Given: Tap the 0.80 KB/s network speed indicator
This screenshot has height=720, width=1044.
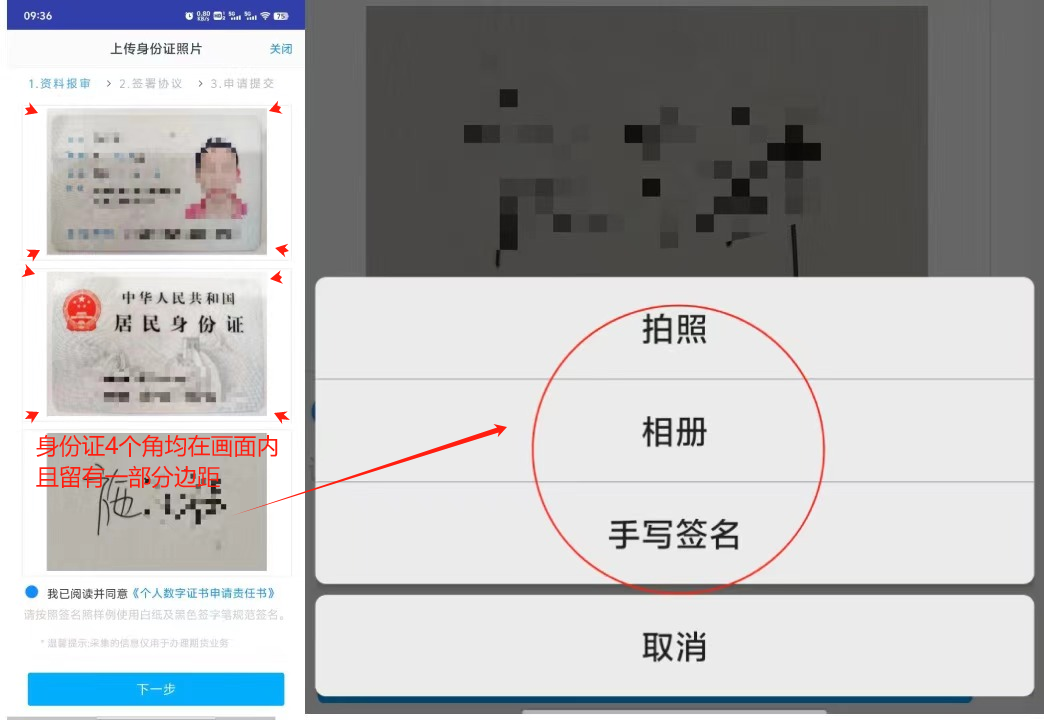Looking at the screenshot, I should pyautogui.click(x=205, y=16).
